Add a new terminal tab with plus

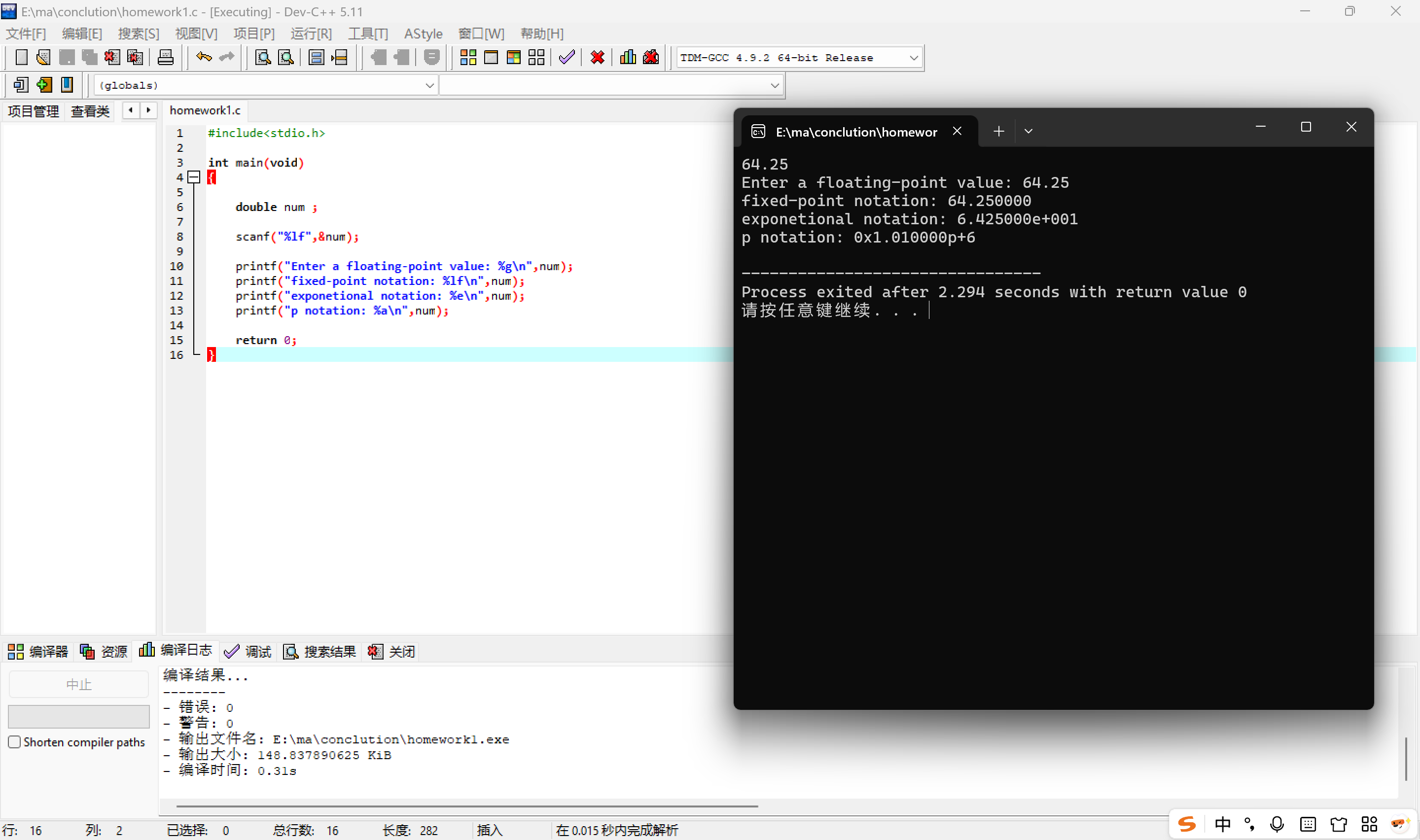(998, 131)
